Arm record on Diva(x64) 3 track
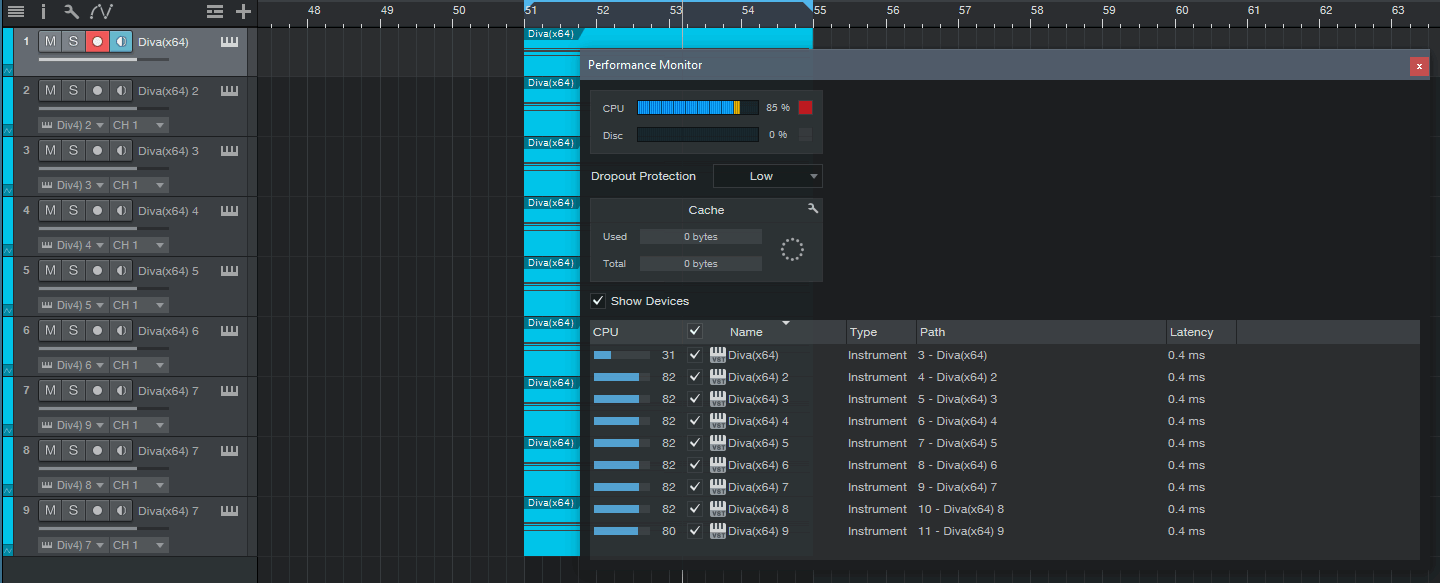Viewport: 1440px width, 583px height. click(x=97, y=151)
